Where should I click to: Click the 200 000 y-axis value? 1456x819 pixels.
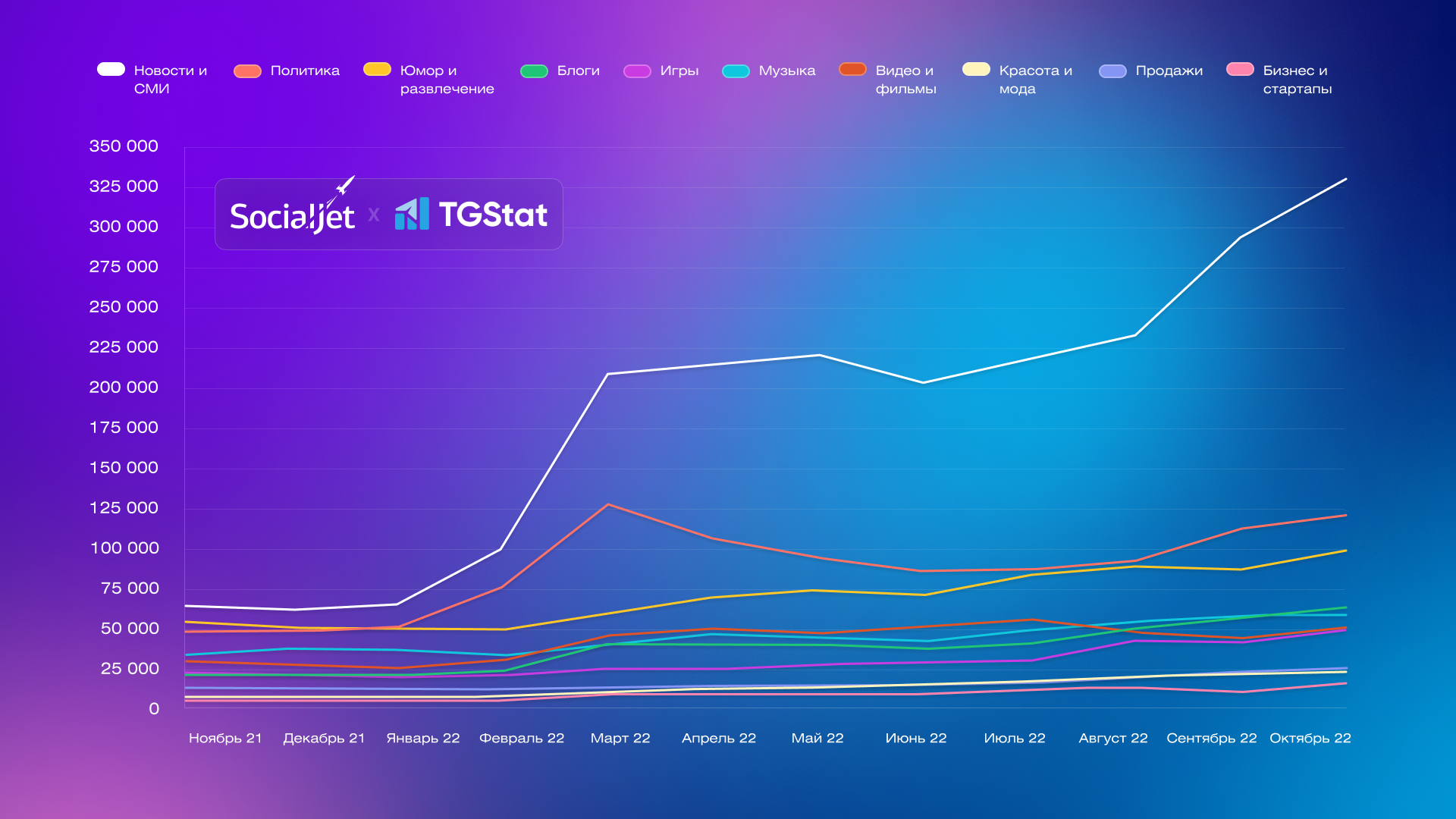(x=124, y=387)
